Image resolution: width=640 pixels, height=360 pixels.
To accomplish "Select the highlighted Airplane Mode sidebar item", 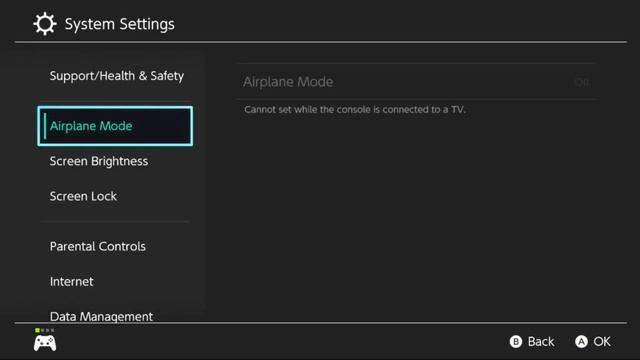I will point(115,126).
